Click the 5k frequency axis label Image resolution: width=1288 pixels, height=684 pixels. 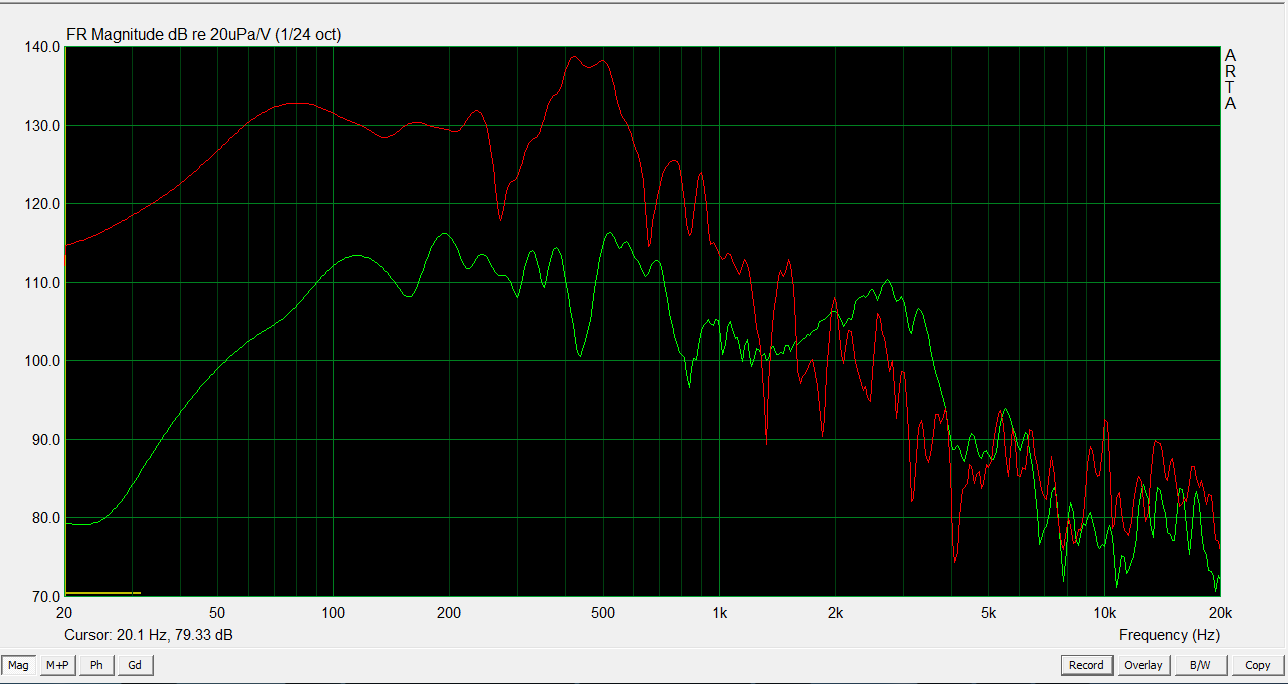coord(988,612)
